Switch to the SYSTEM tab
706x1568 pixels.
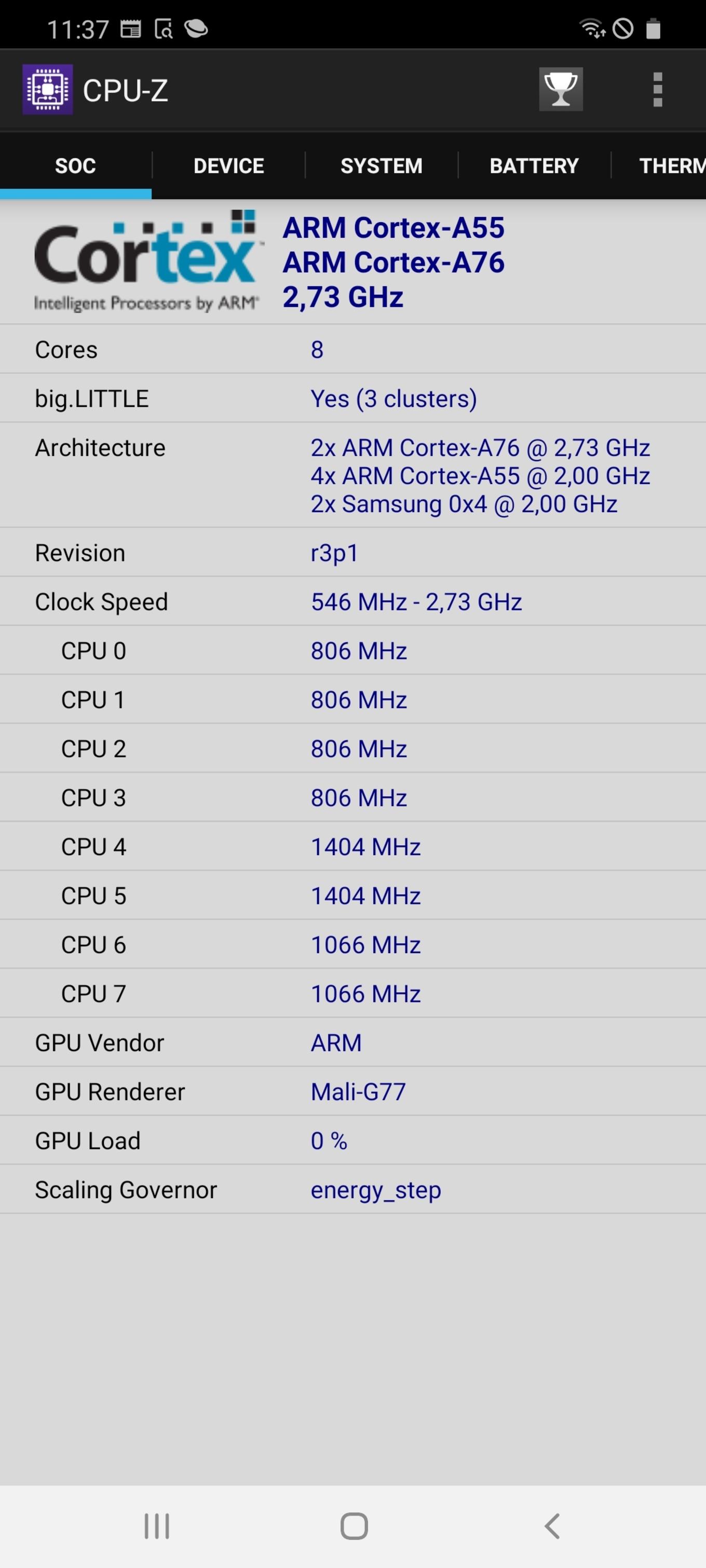click(x=382, y=166)
